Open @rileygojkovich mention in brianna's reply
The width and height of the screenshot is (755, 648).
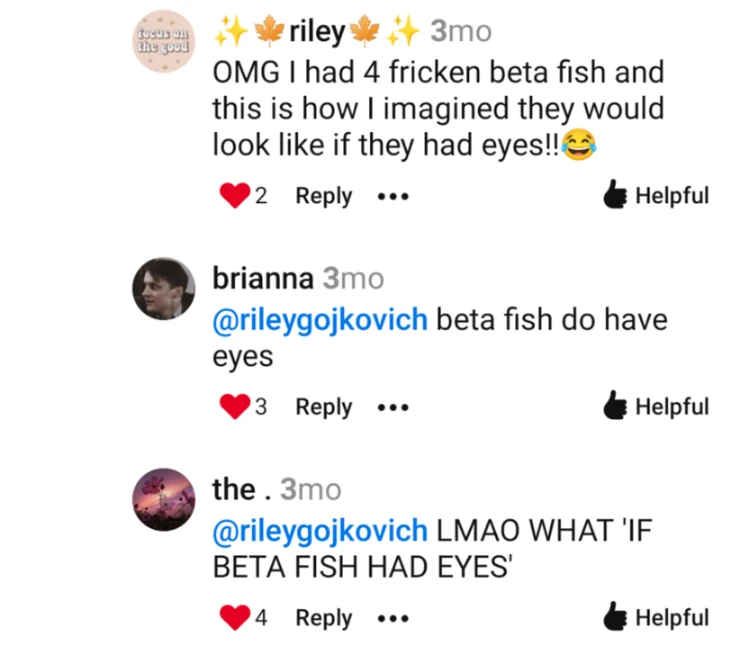pyautogui.click(x=320, y=320)
